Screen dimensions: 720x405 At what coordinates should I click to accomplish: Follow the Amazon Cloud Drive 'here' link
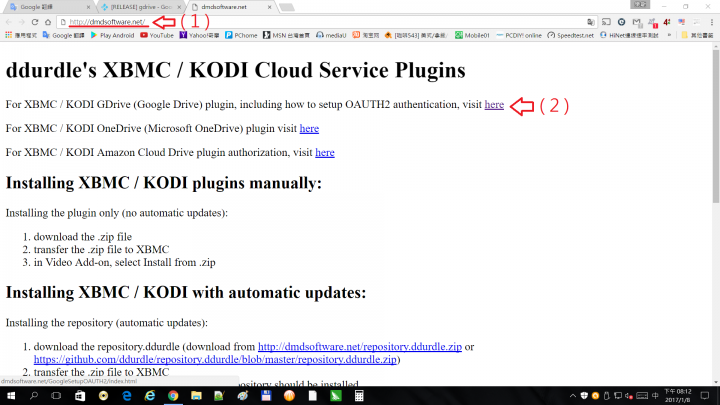(325, 152)
